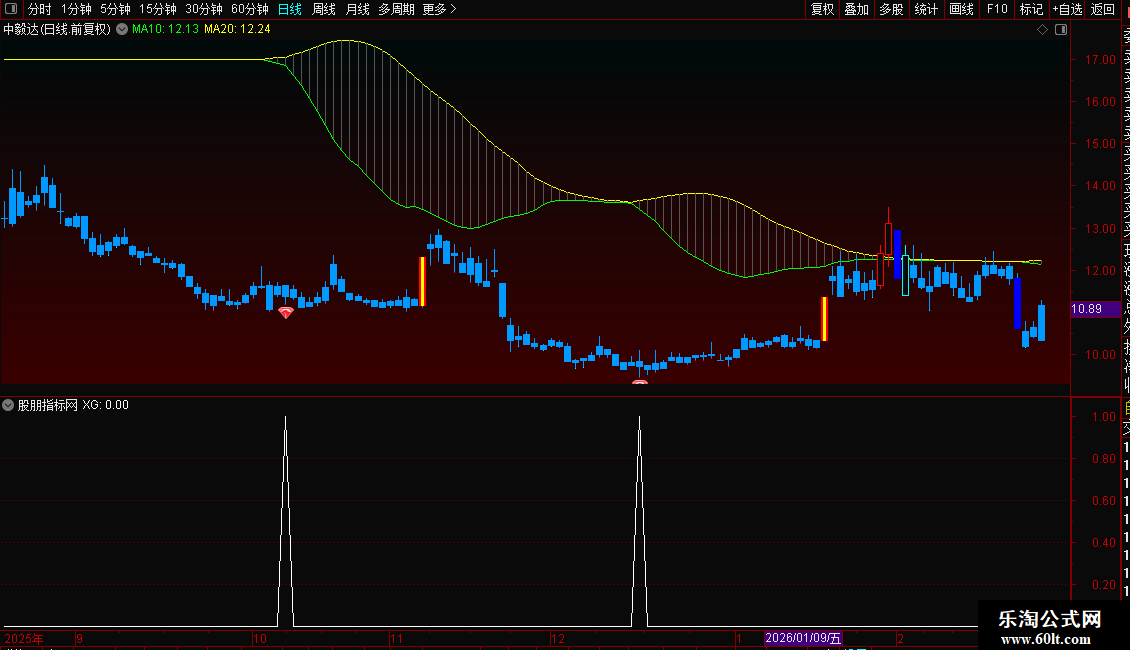
Task: Click the yellow-red signal bar in mid January
Action: [824, 319]
